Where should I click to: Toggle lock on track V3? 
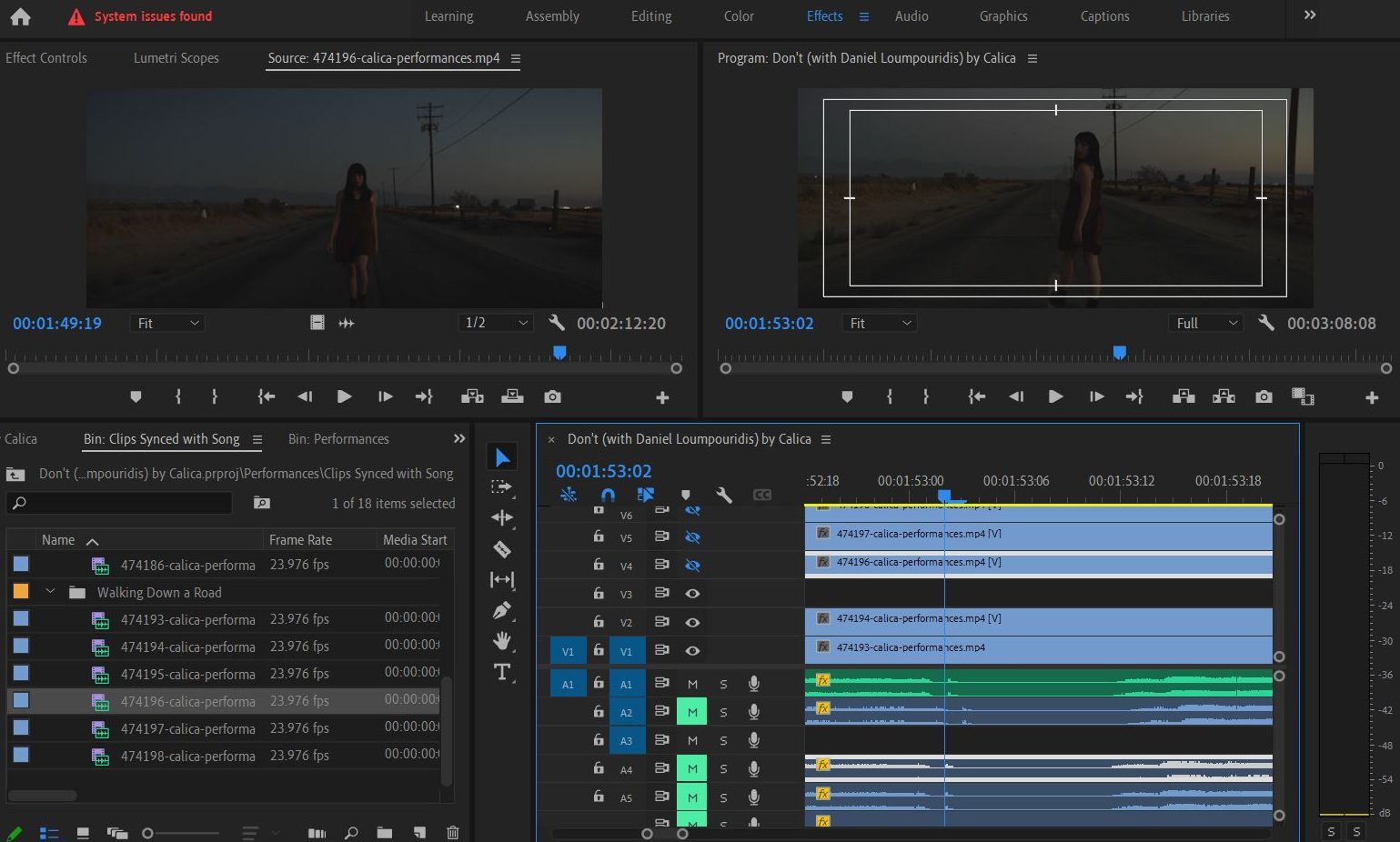[x=599, y=594]
